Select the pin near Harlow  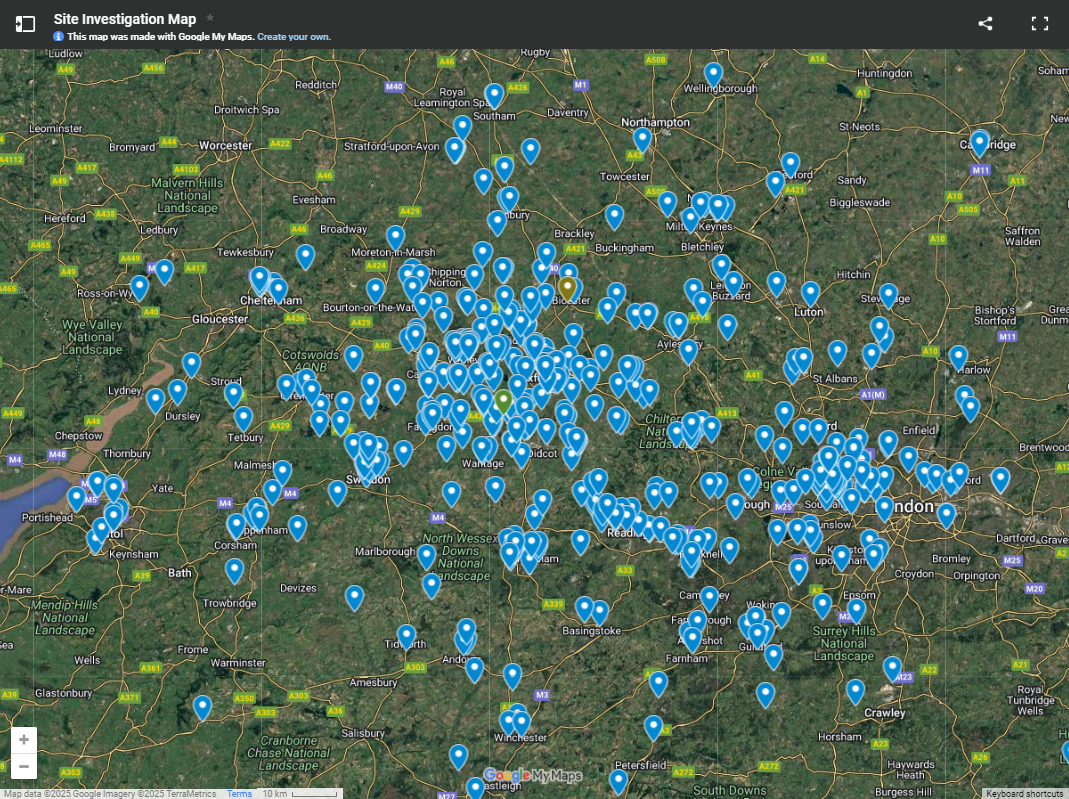pyautogui.click(x=958, y=356)
